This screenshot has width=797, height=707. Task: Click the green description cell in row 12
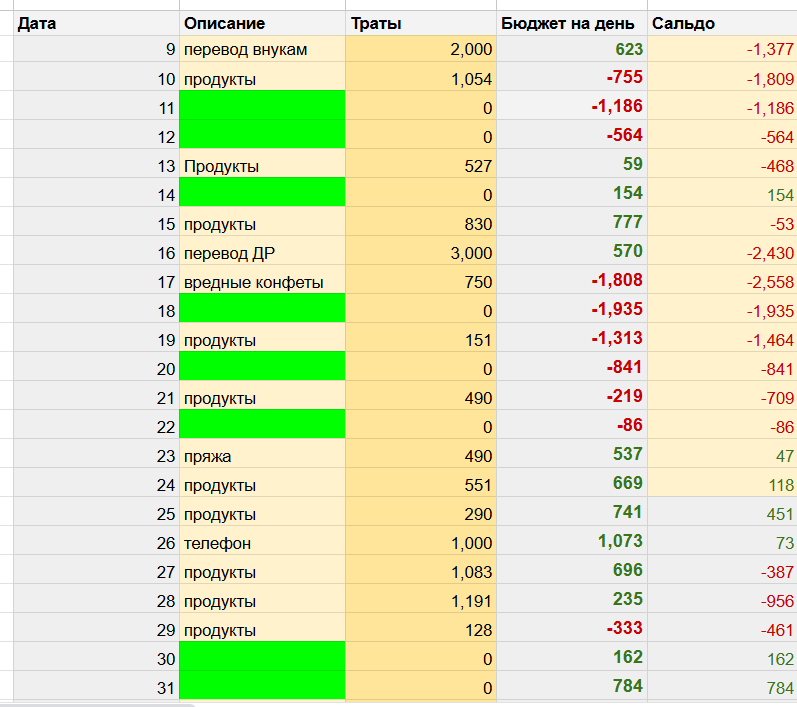coord(262,134)
